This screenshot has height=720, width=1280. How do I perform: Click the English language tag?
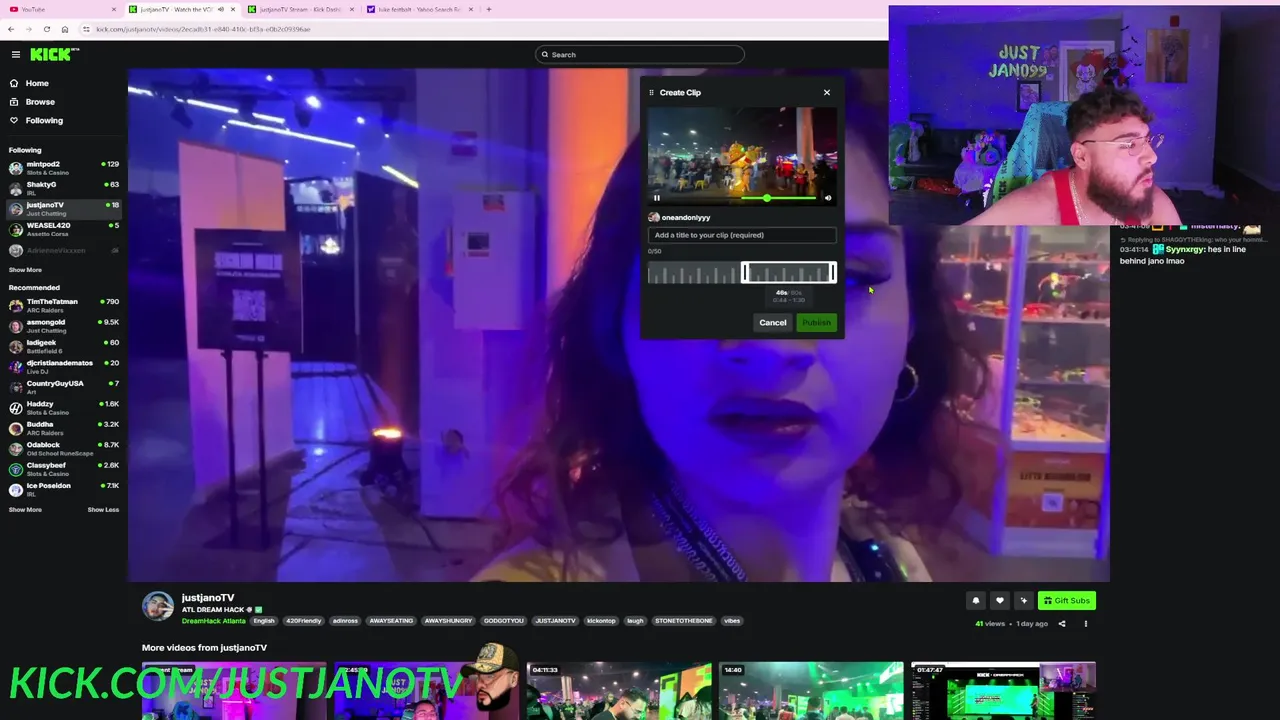(x=264, y=621)
